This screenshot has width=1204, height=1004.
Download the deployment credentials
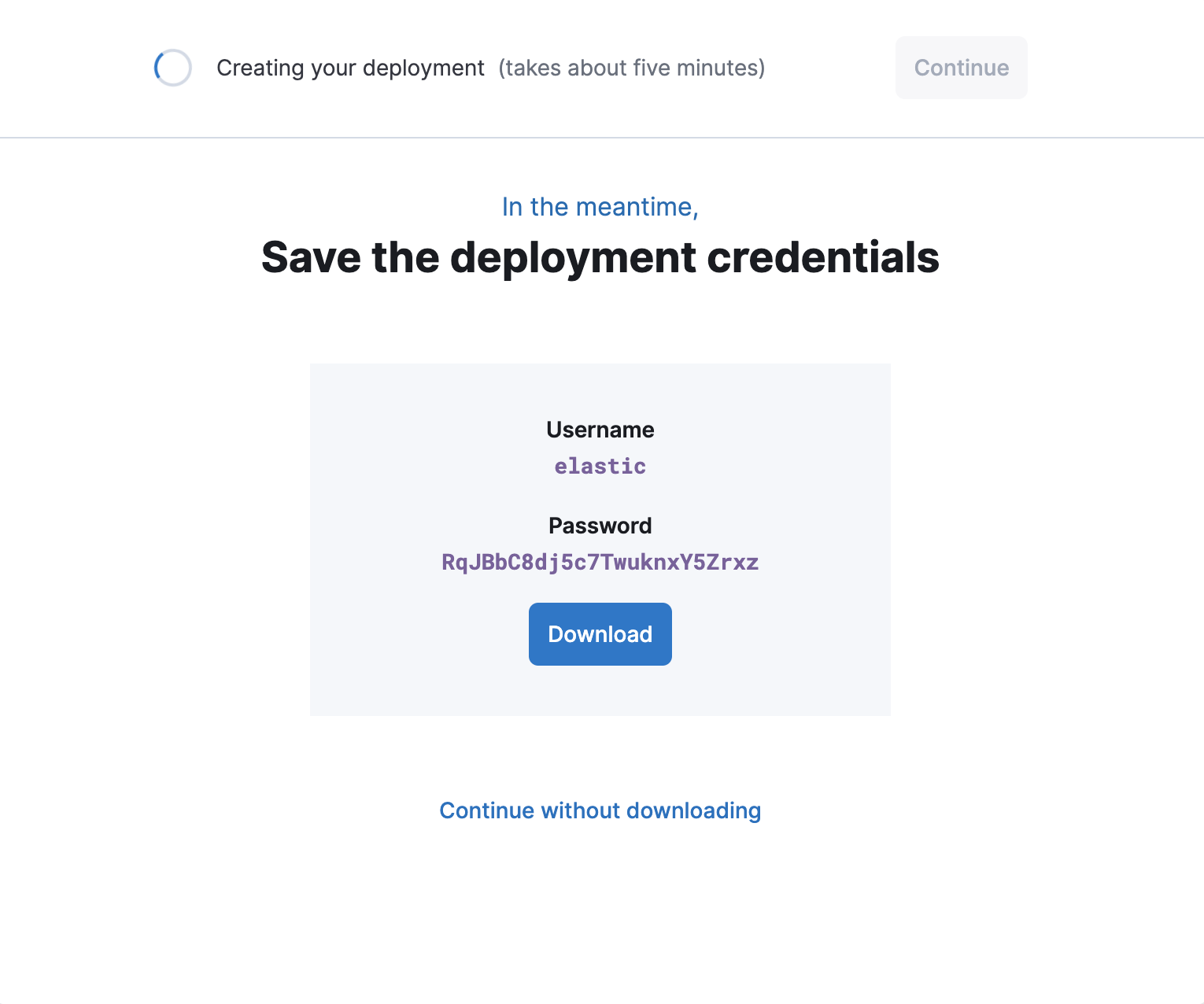coord(600,634)
